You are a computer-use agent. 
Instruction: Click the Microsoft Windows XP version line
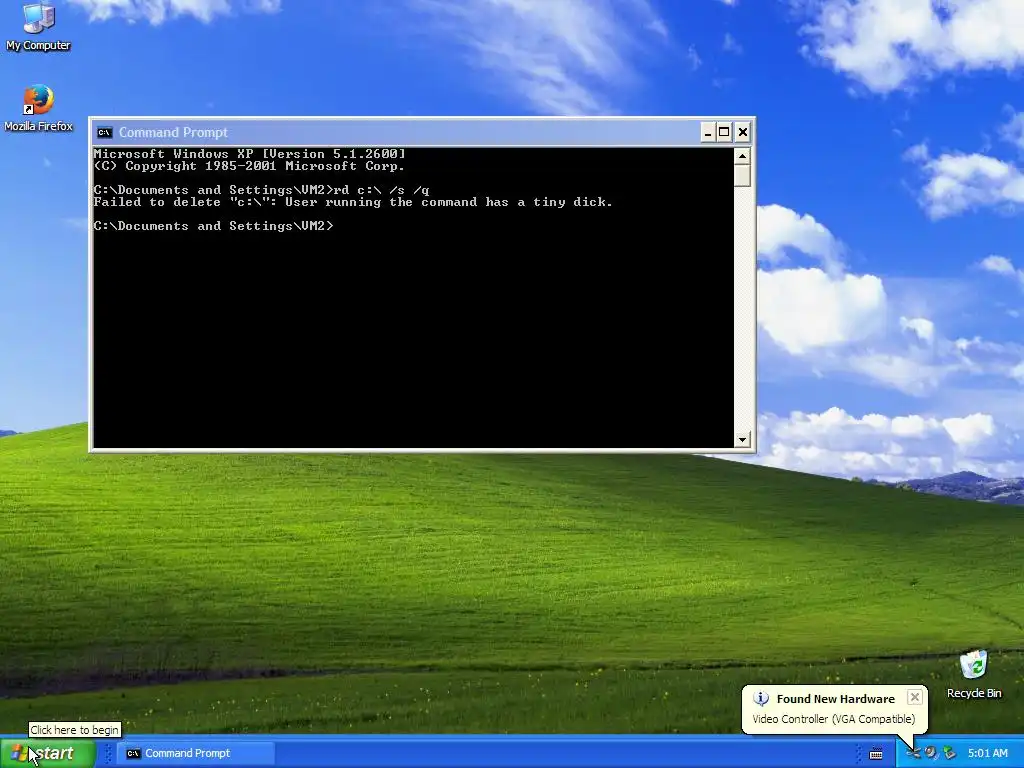pos(249,154)
